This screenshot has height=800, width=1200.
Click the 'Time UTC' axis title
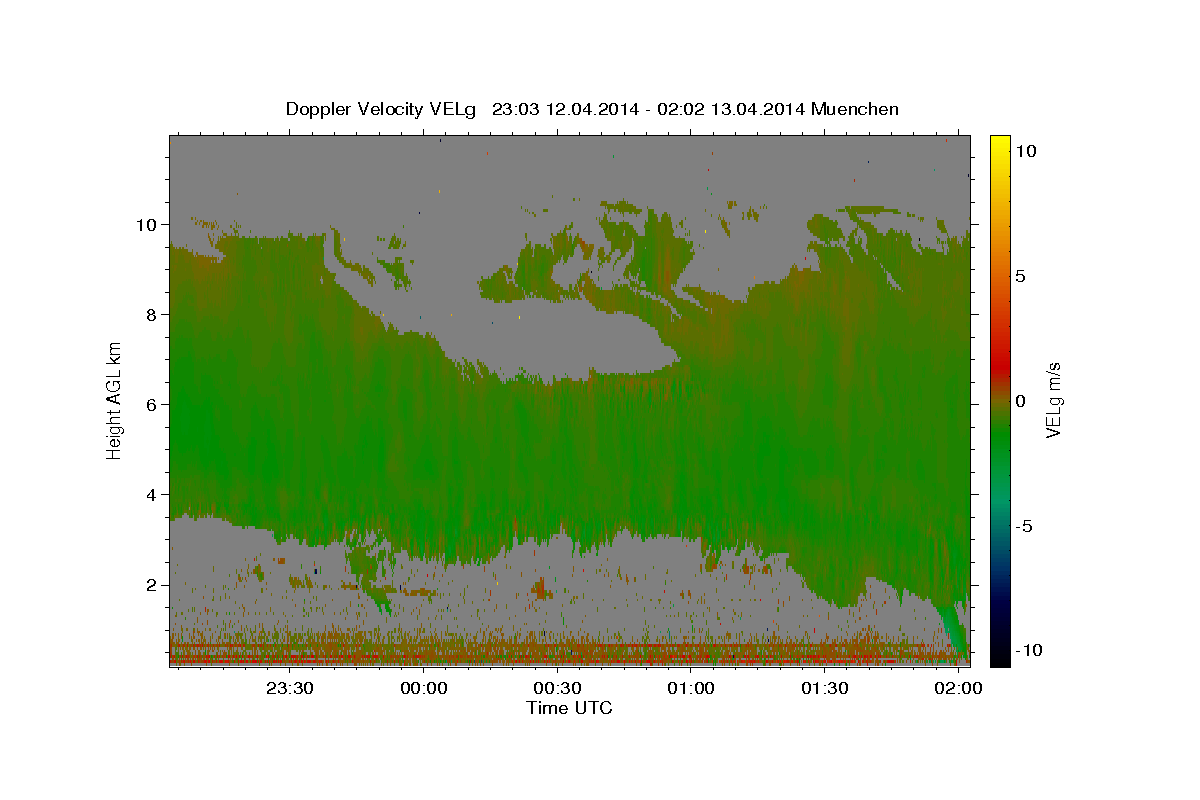[x=569, y=708]
